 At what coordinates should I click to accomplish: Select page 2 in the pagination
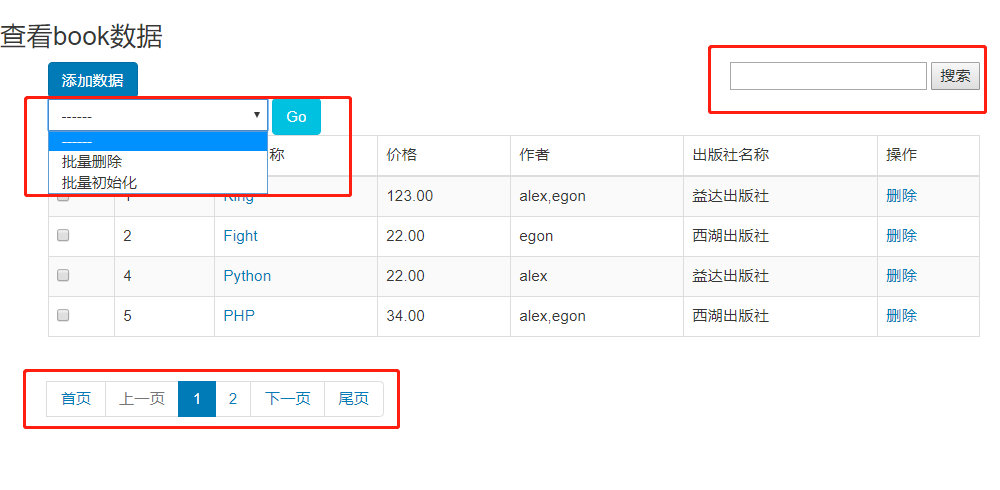[233, 399]
